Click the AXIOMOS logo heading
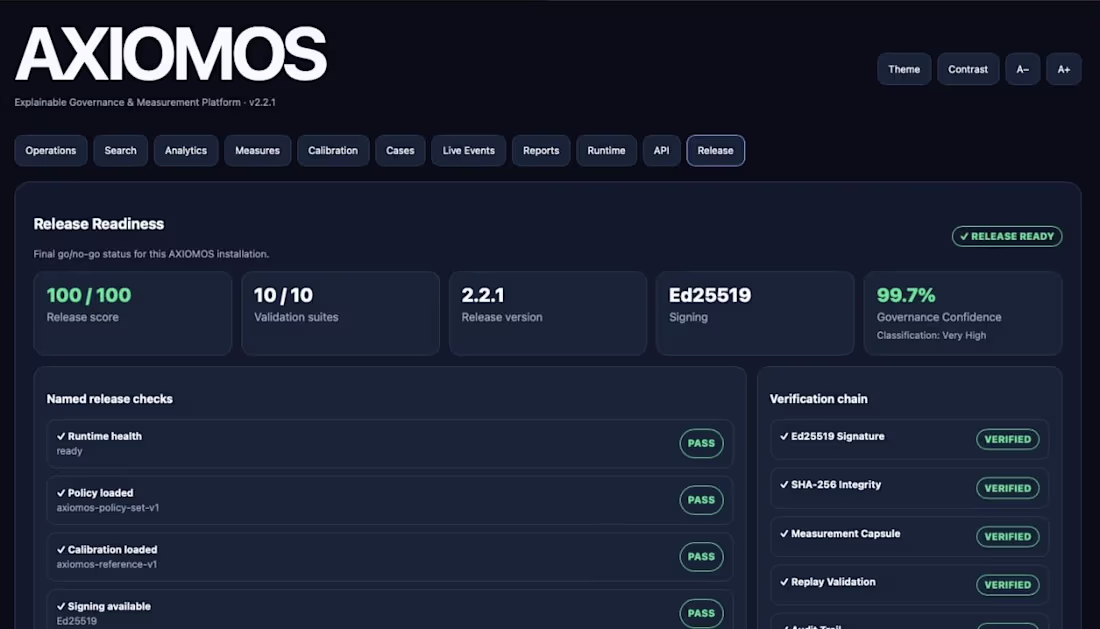The height and width of the screenshot is (629, 1100). coord(171,54)
